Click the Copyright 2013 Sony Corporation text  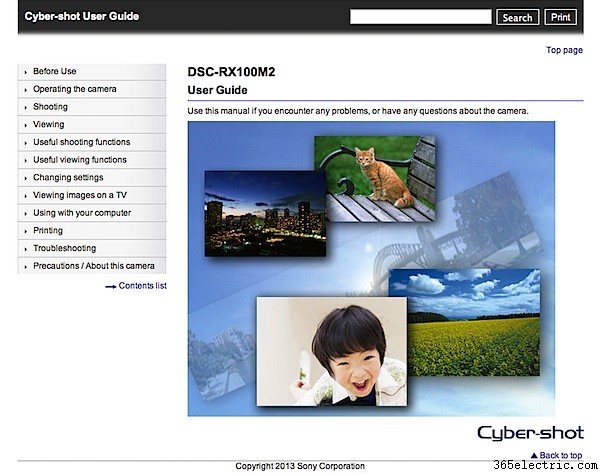[x=300, y=466]
